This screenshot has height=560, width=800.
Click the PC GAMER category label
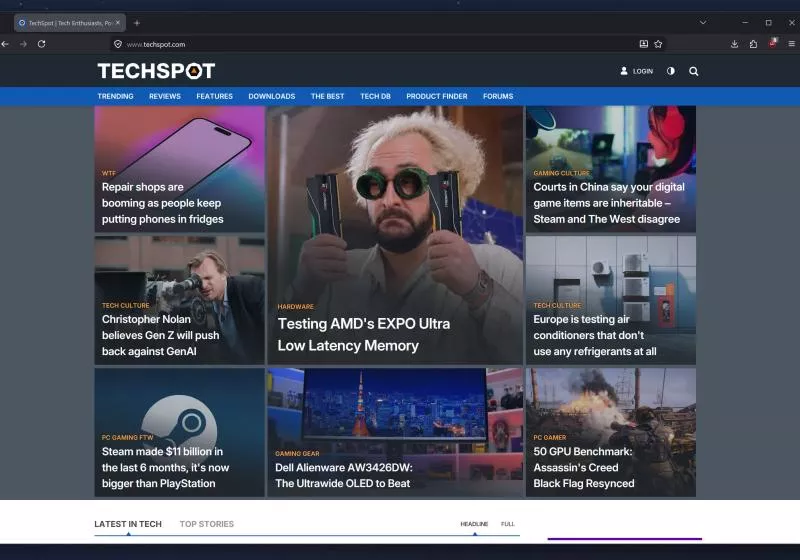pyautogui.click(x=549, y=437)
